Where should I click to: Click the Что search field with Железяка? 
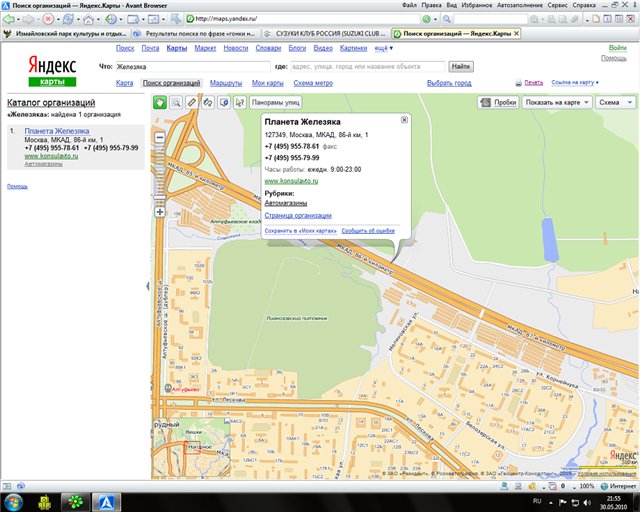193,67
